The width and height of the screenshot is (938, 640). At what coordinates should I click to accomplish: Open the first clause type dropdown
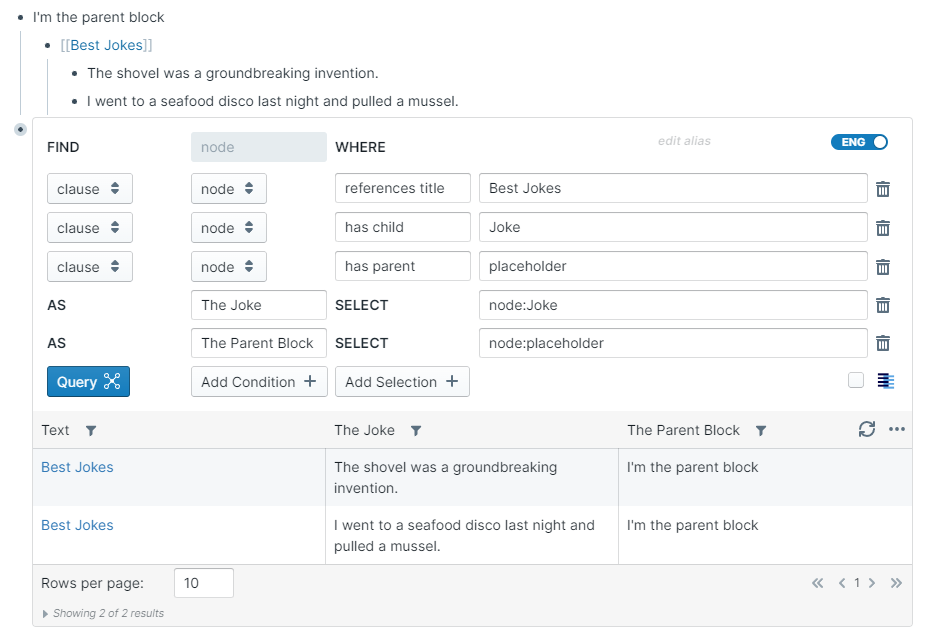(89, 189)
